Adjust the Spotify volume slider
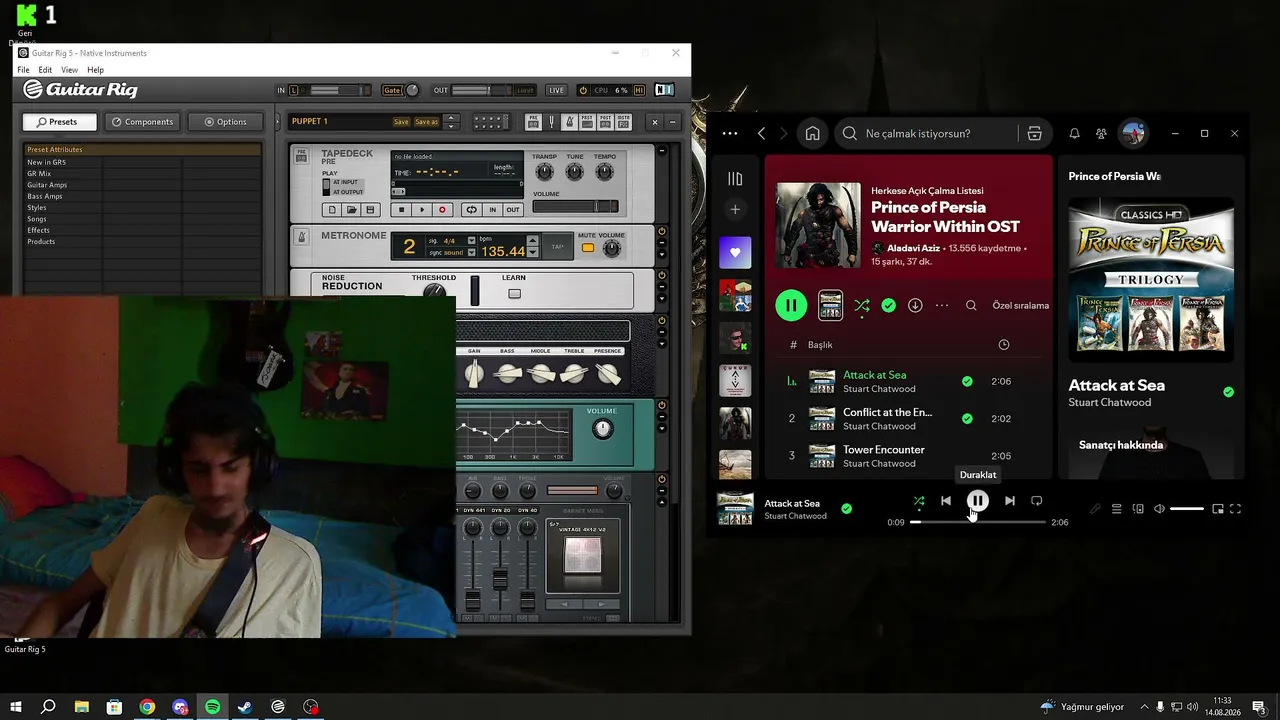The width and height of the screenshot is (1280, 720). click(x=1187, y=509)
